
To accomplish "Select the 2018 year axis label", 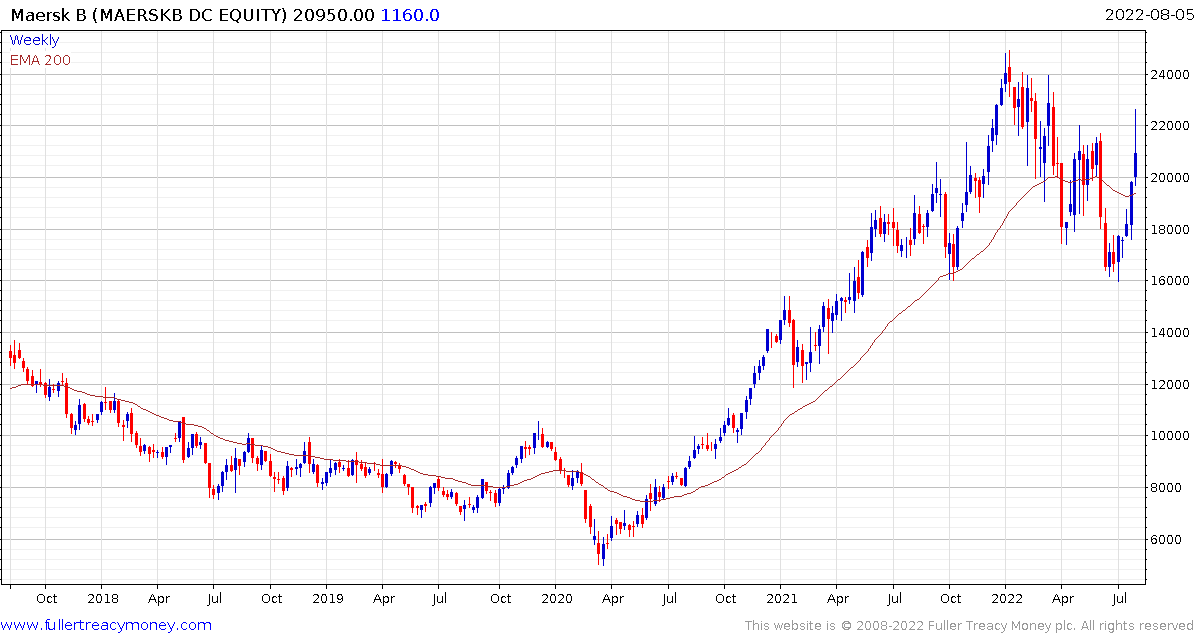I will (101, 599).
